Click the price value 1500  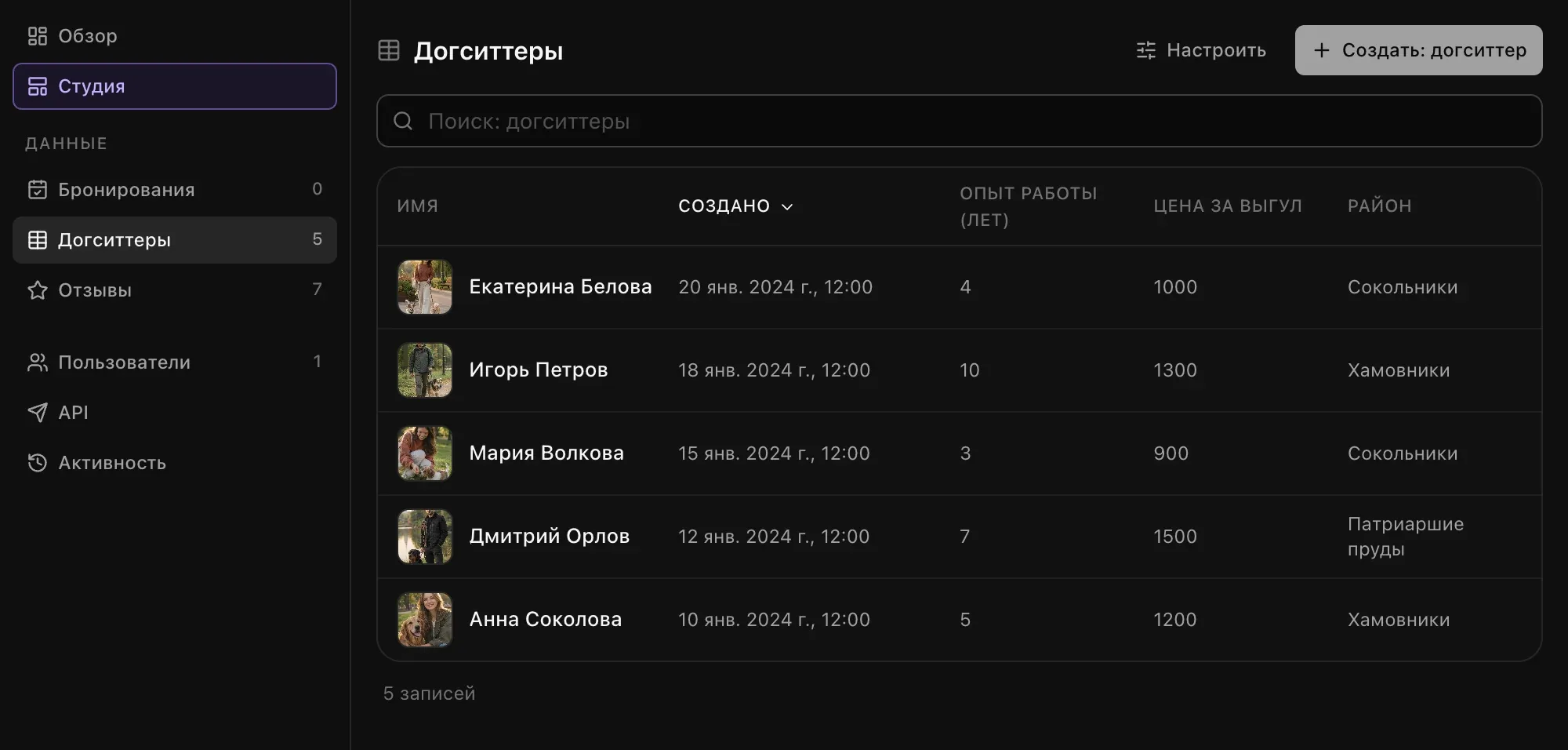pyautogui.click(x=1175, y=537)
